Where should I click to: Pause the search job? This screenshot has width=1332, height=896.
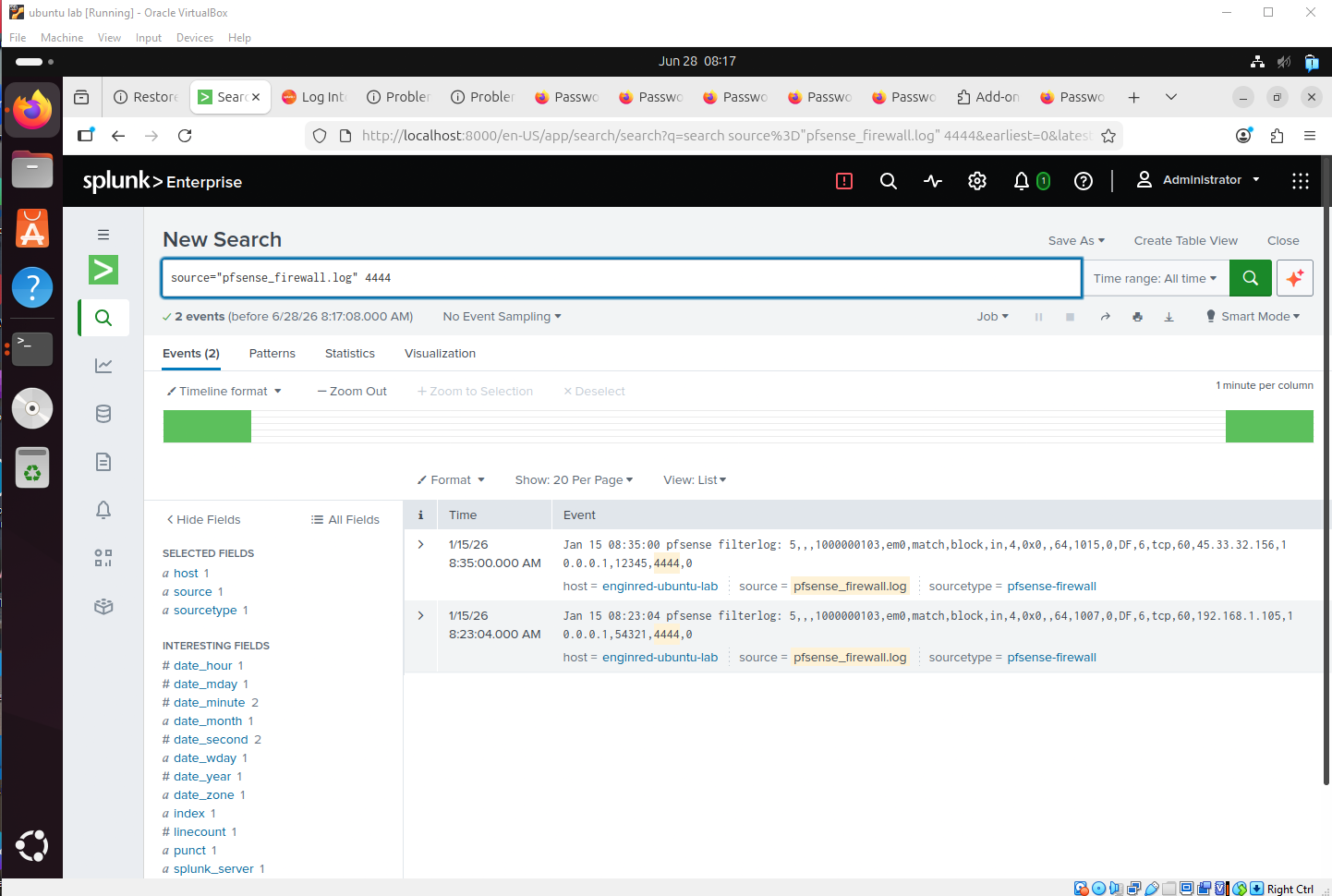(1038, 317)
